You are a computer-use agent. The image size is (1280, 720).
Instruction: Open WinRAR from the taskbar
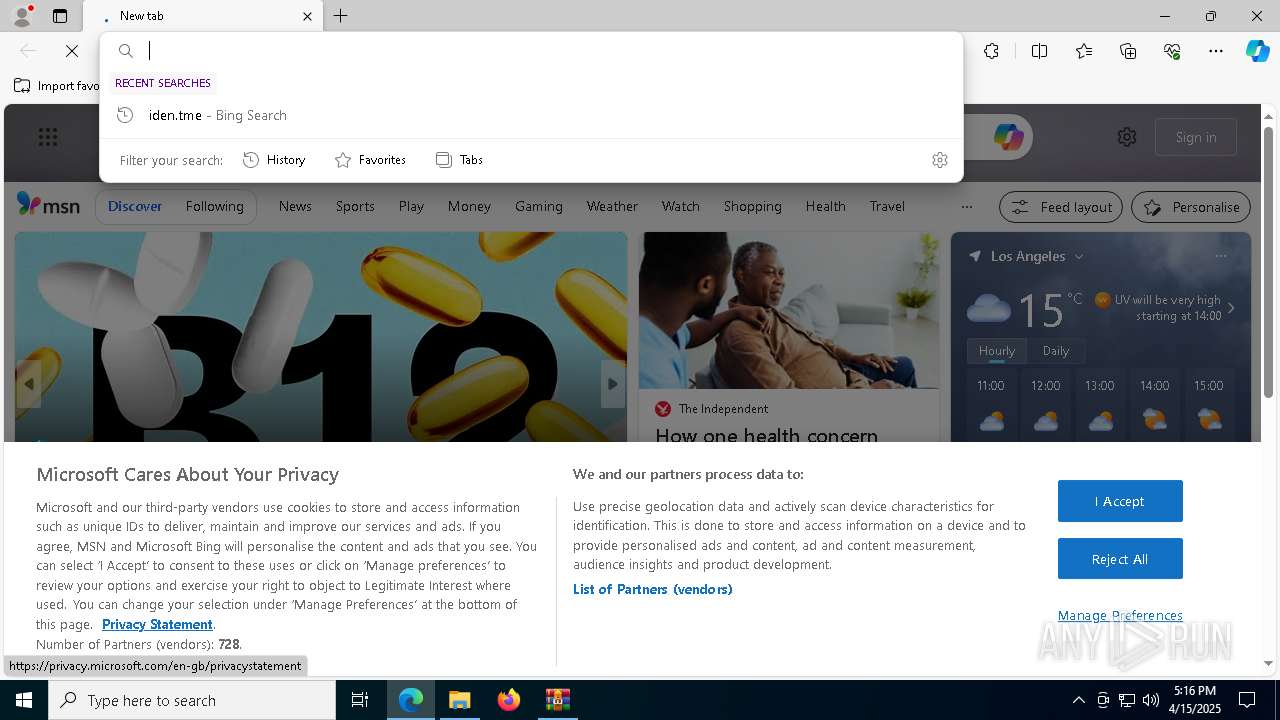[x=557, y=700]
